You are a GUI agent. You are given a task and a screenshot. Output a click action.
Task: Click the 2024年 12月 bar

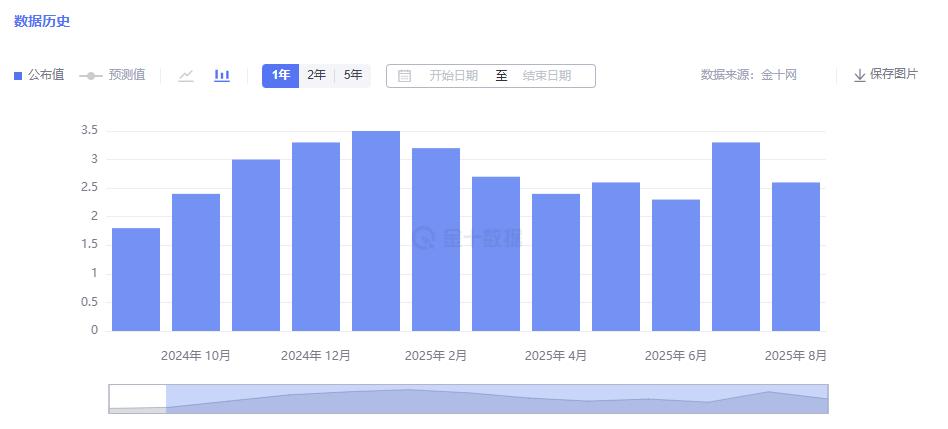(316, 236)
